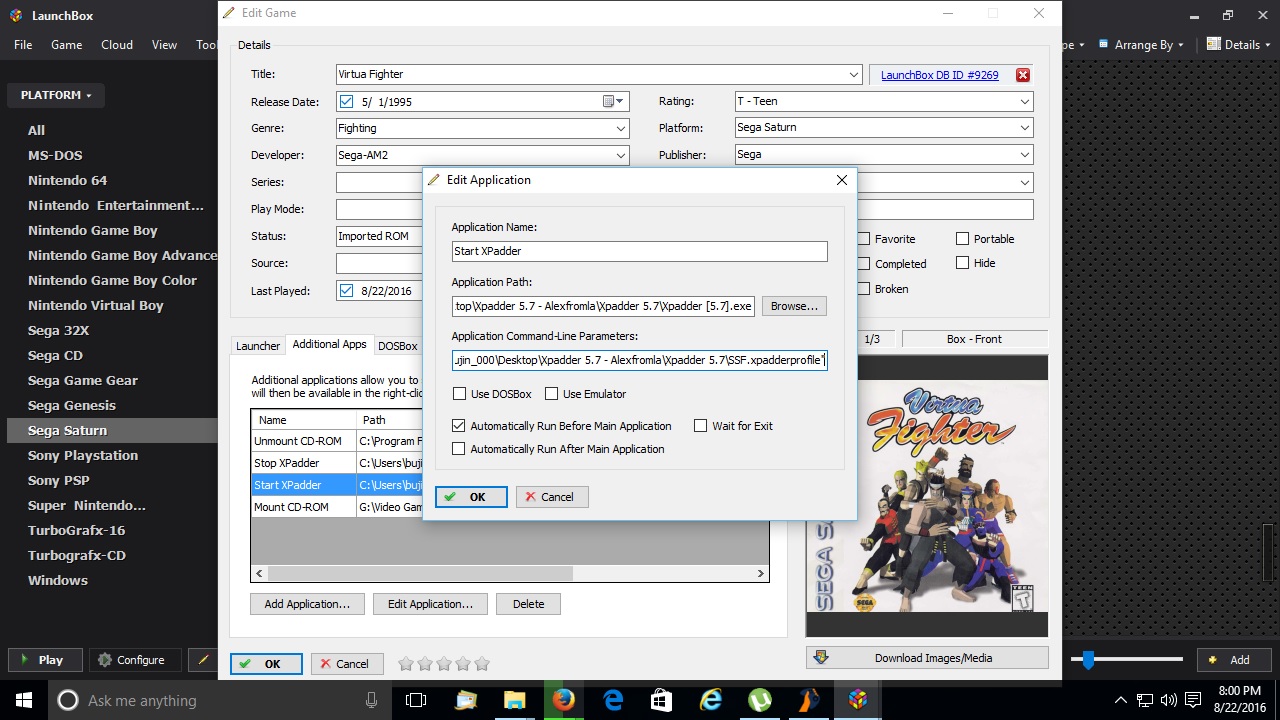Click the Cortana microphone icon

pos(372,700)
